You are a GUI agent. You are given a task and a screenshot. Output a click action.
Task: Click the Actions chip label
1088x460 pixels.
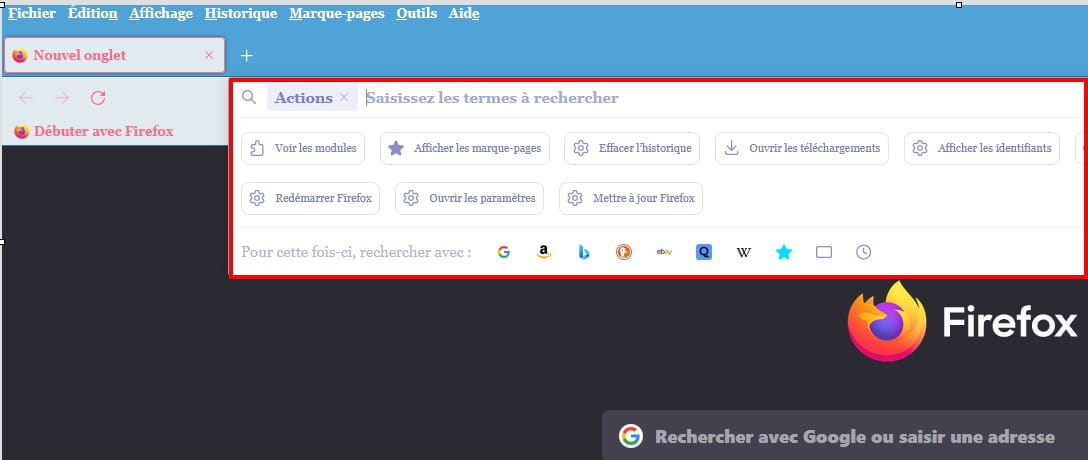303,98
